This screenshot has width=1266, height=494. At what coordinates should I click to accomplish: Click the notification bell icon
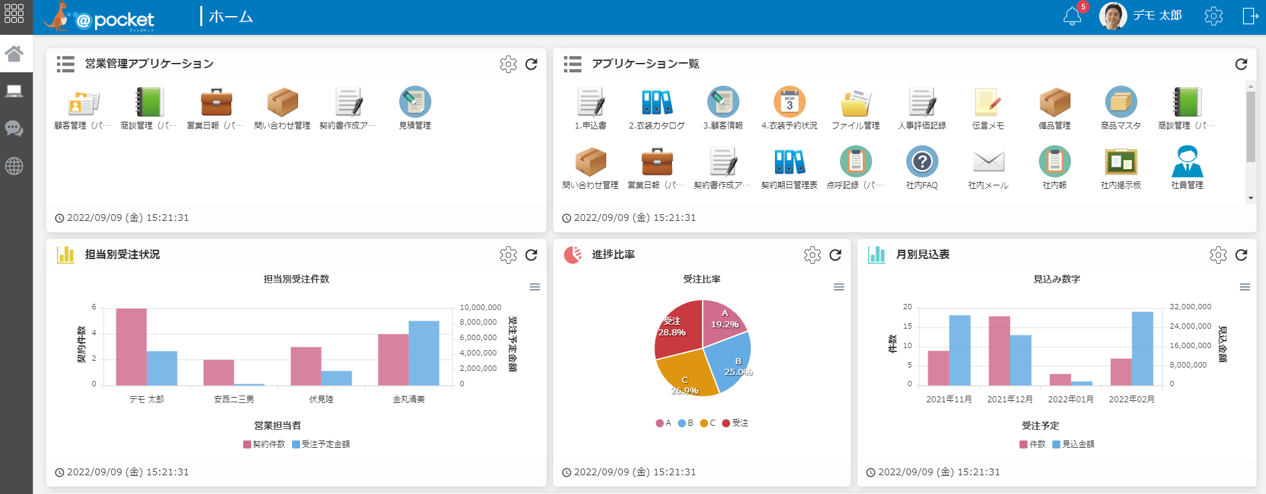pos(1072,16)
